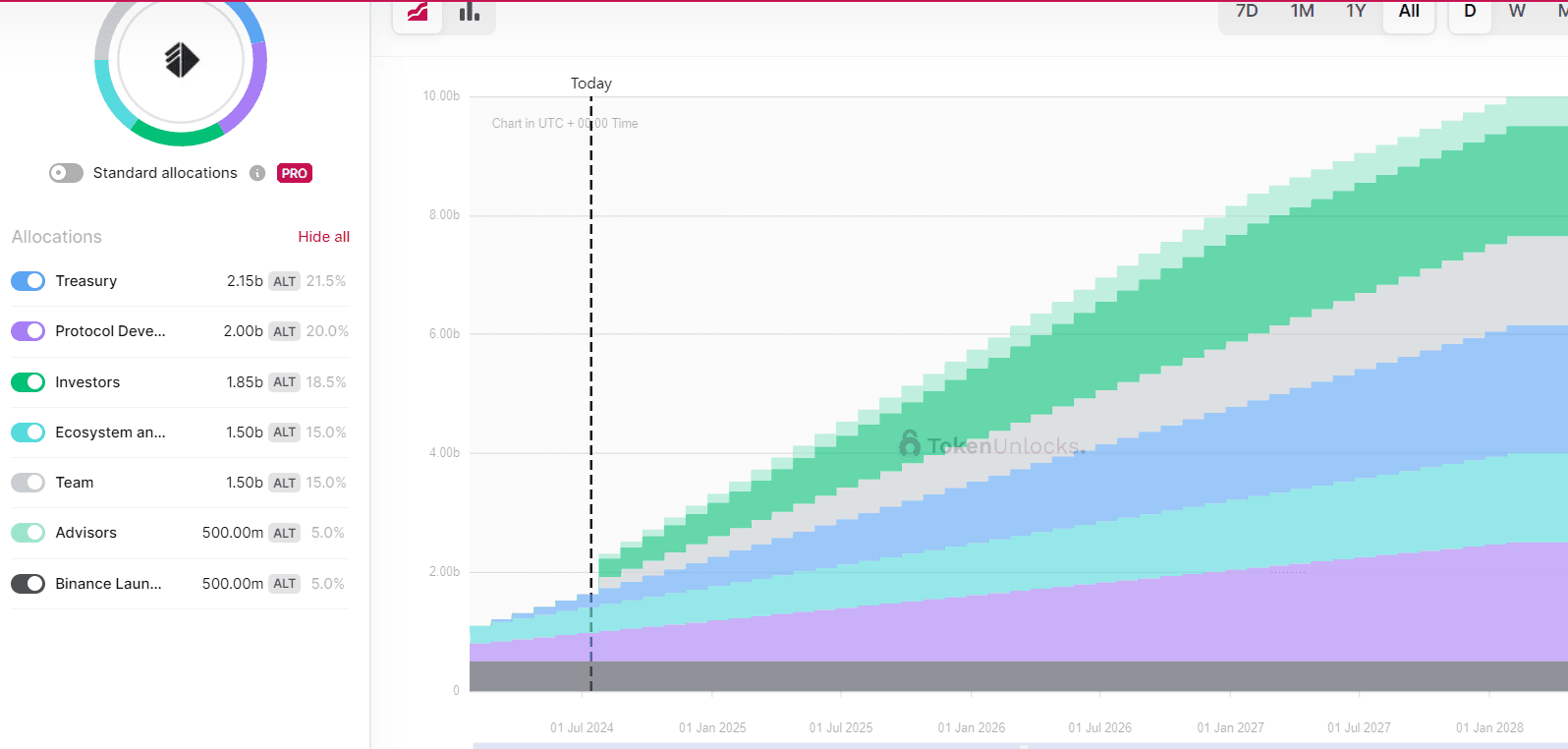Click the 2.15b Treasury amount
Viewport: 1568px width, 749px height.
[x=245, y=281]
